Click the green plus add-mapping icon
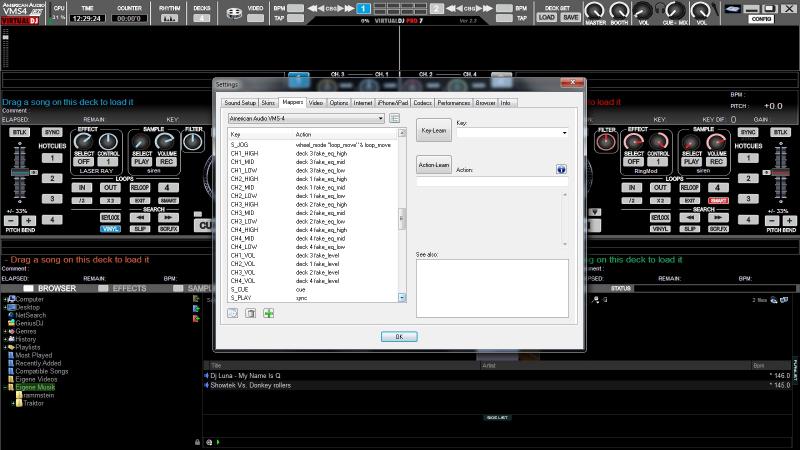 270,313
